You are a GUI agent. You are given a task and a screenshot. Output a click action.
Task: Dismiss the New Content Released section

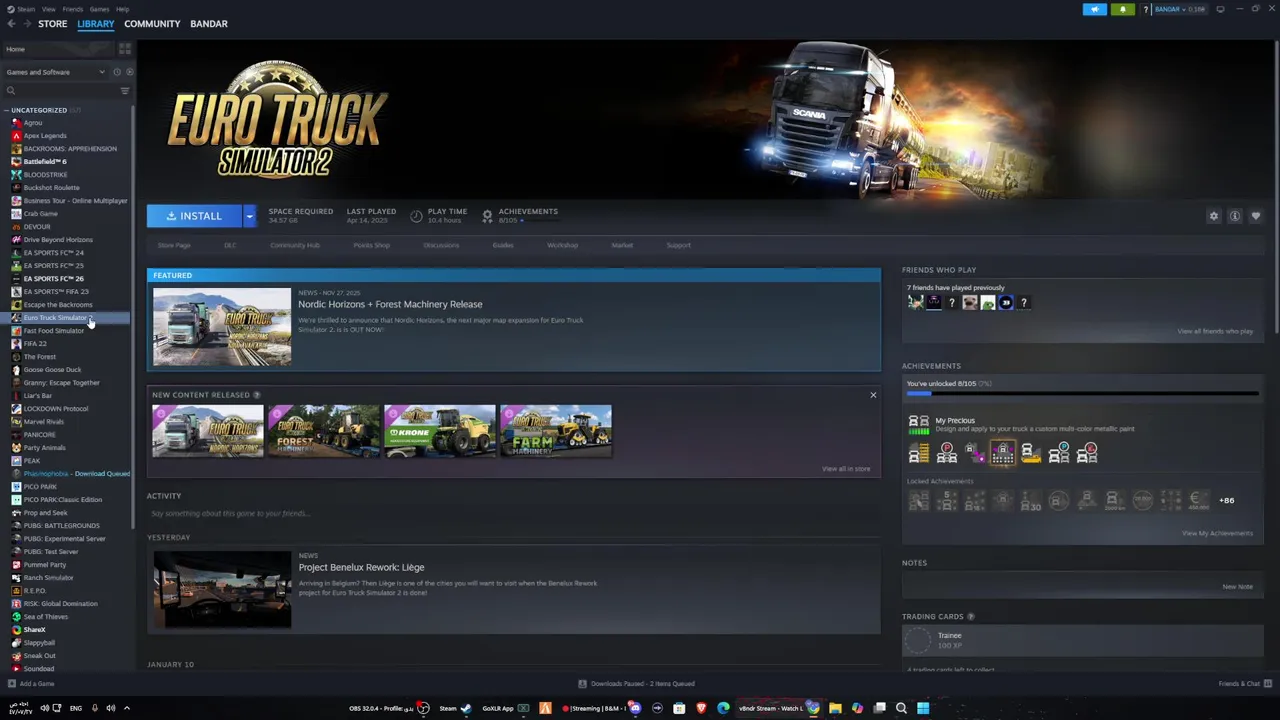873,395
